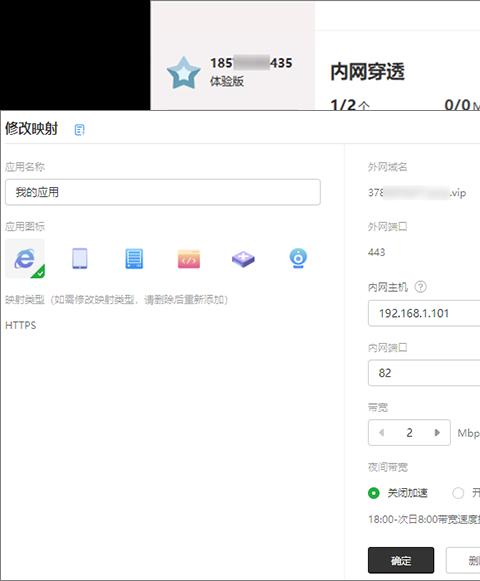Click the 18:00 night bandwidth note

pyautogui.click(x=424, y=519)
